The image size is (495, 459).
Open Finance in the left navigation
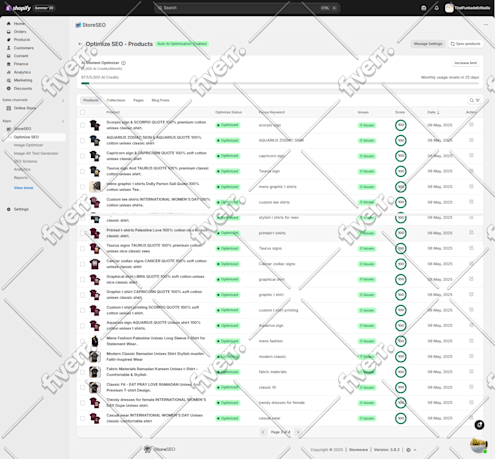(x=21, y=64)
